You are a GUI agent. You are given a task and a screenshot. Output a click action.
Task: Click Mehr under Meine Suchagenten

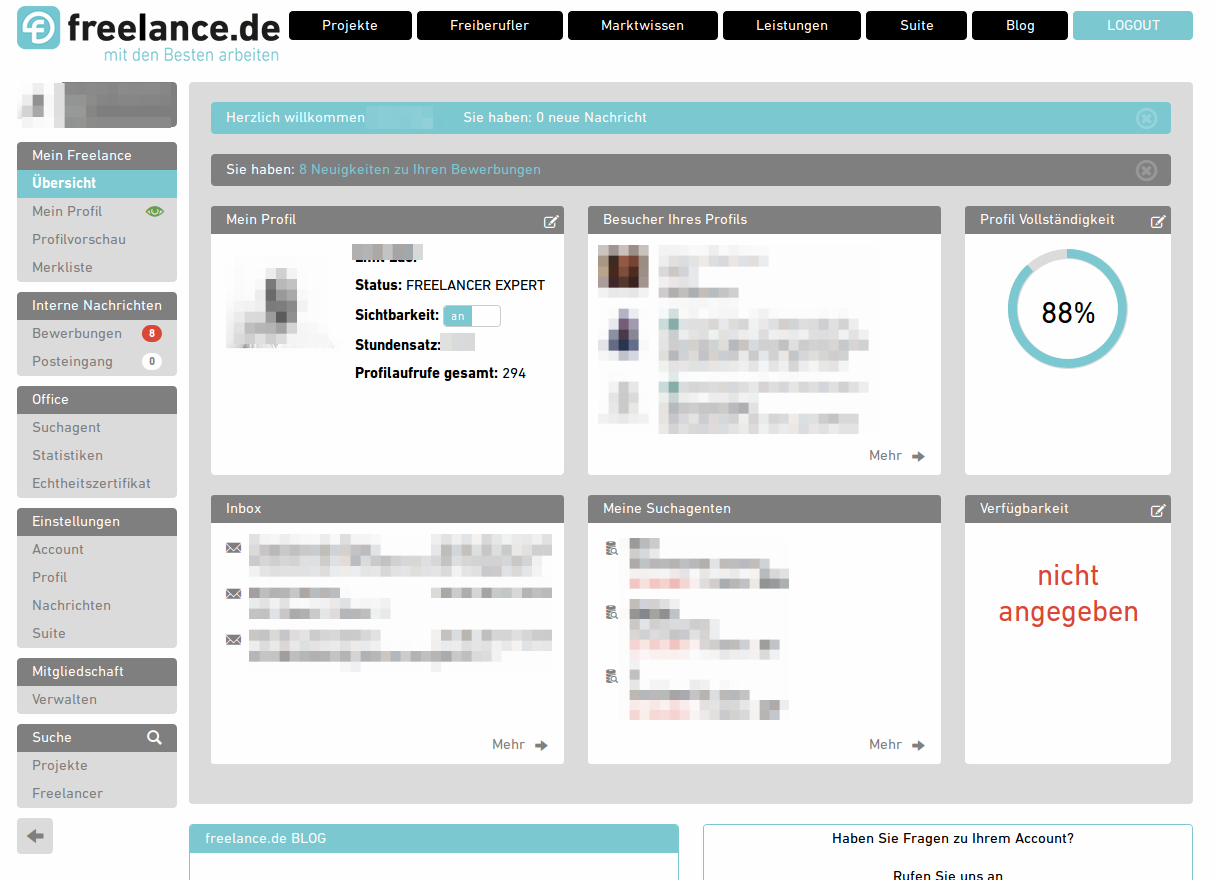coord(897,745)
